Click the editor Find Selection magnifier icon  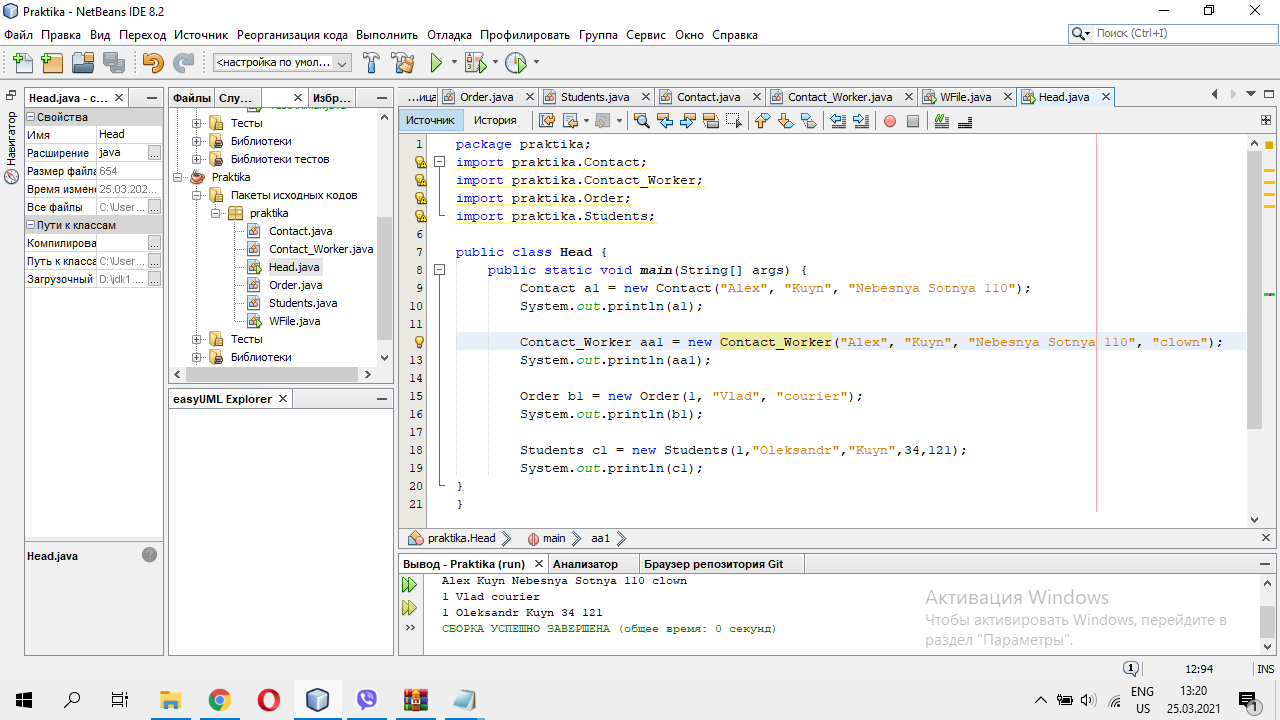tap(642, 121)
